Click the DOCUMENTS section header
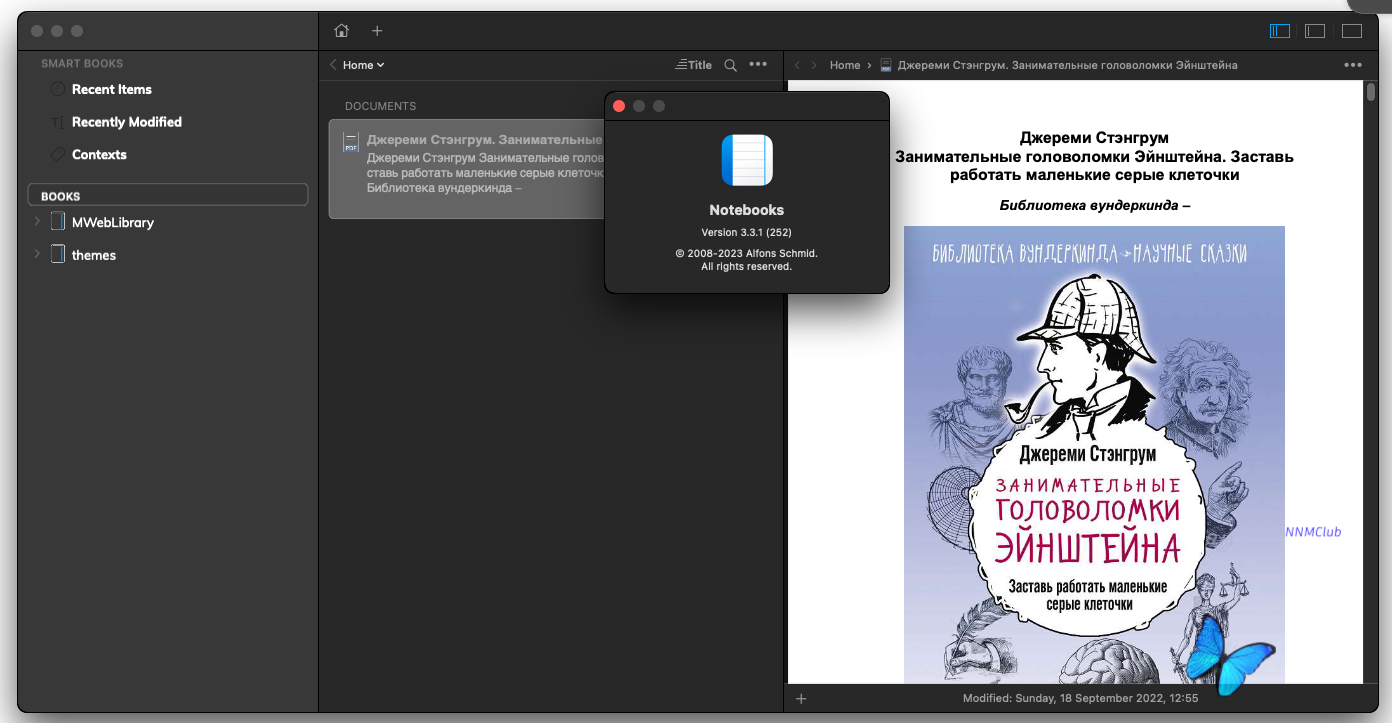This screenshot has width=1392, height=723. (x=380, y=106)
